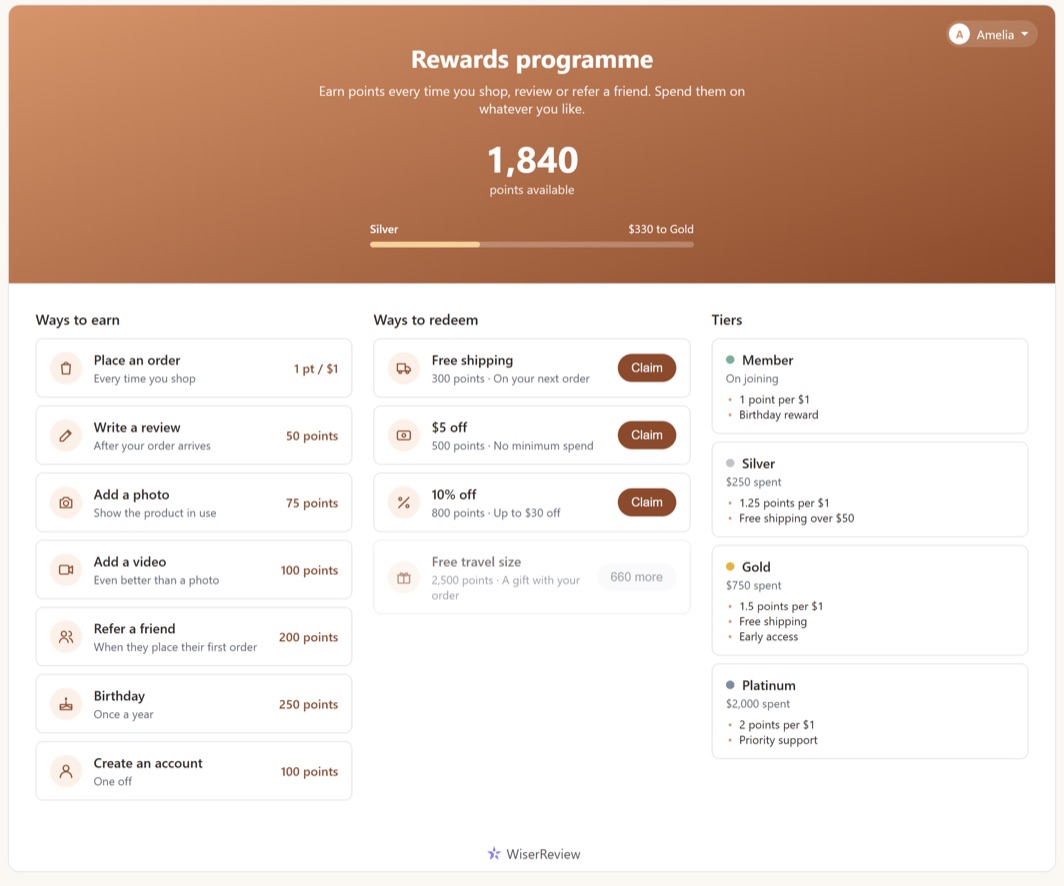
Task: Select the "Write a review" title
Action: (137, 427)
